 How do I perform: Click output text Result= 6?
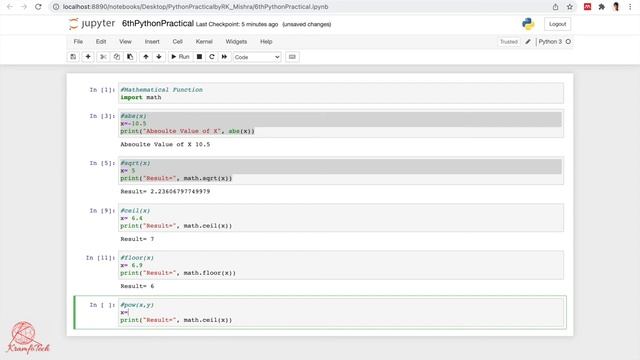coord(137,286)
